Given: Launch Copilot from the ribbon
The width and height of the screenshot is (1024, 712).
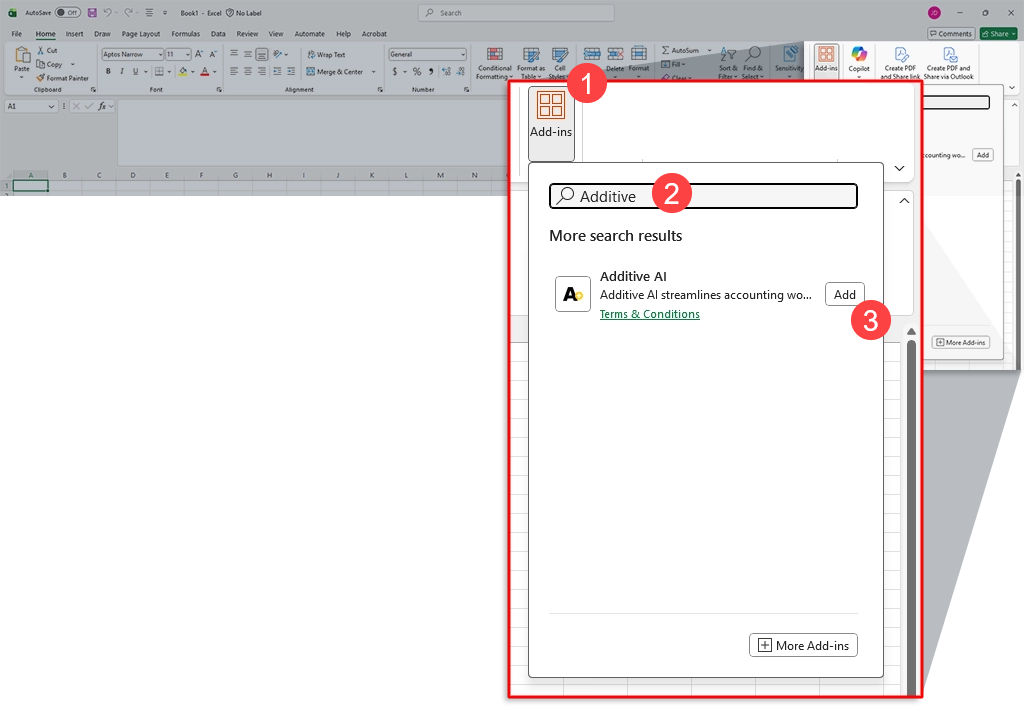Looking at the screenshot, I should pyautogui.click(x=859, y=62).
